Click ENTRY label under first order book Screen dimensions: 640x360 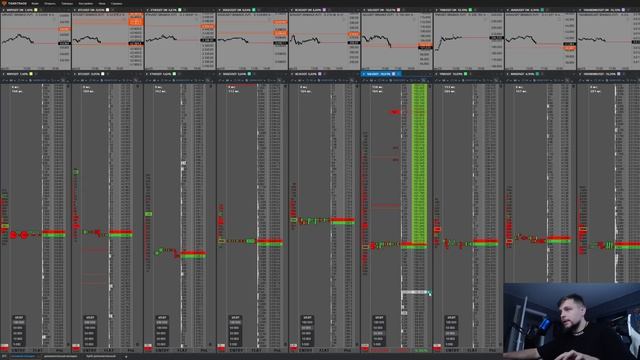point(18,350)
